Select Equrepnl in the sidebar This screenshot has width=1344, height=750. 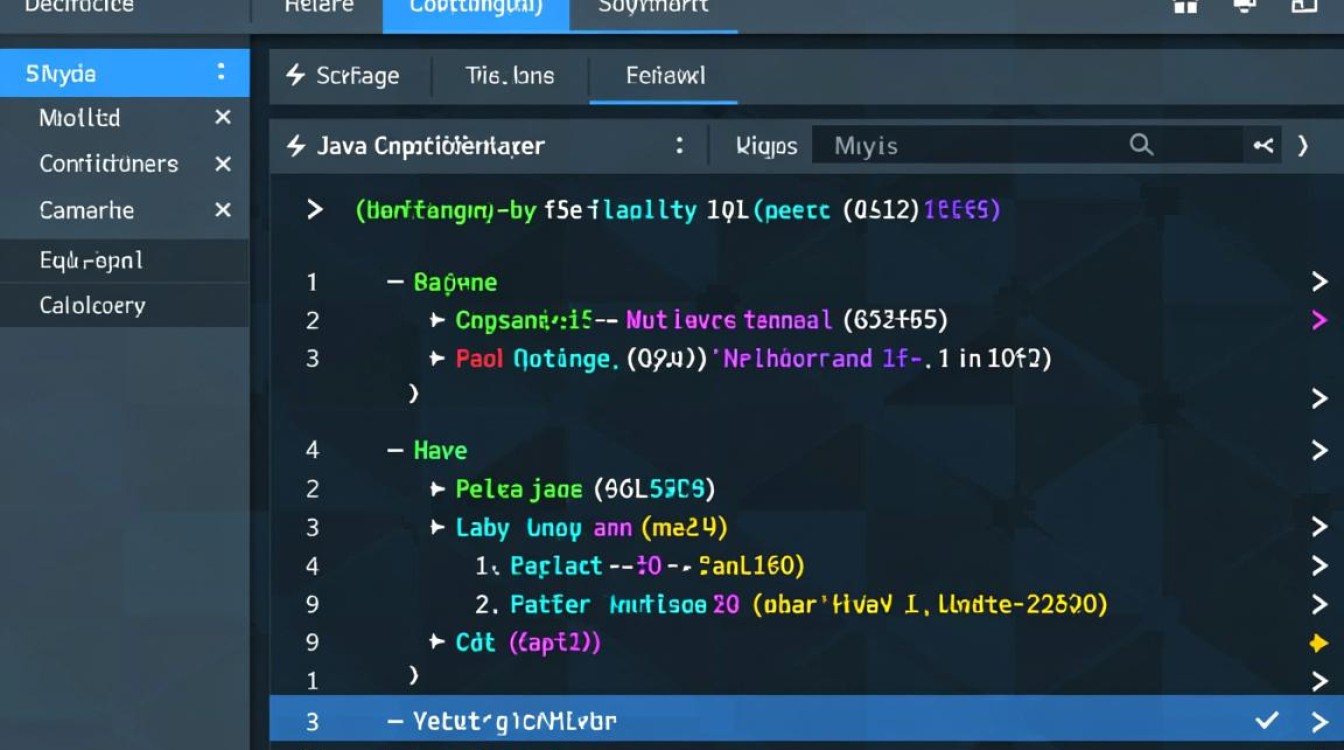[91, 261]
